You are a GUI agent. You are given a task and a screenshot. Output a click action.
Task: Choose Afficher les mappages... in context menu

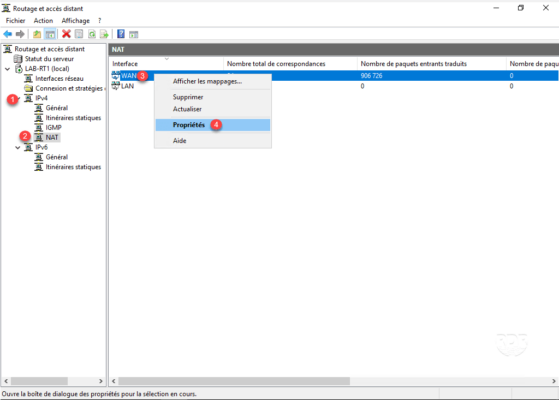tap(213, 81)
